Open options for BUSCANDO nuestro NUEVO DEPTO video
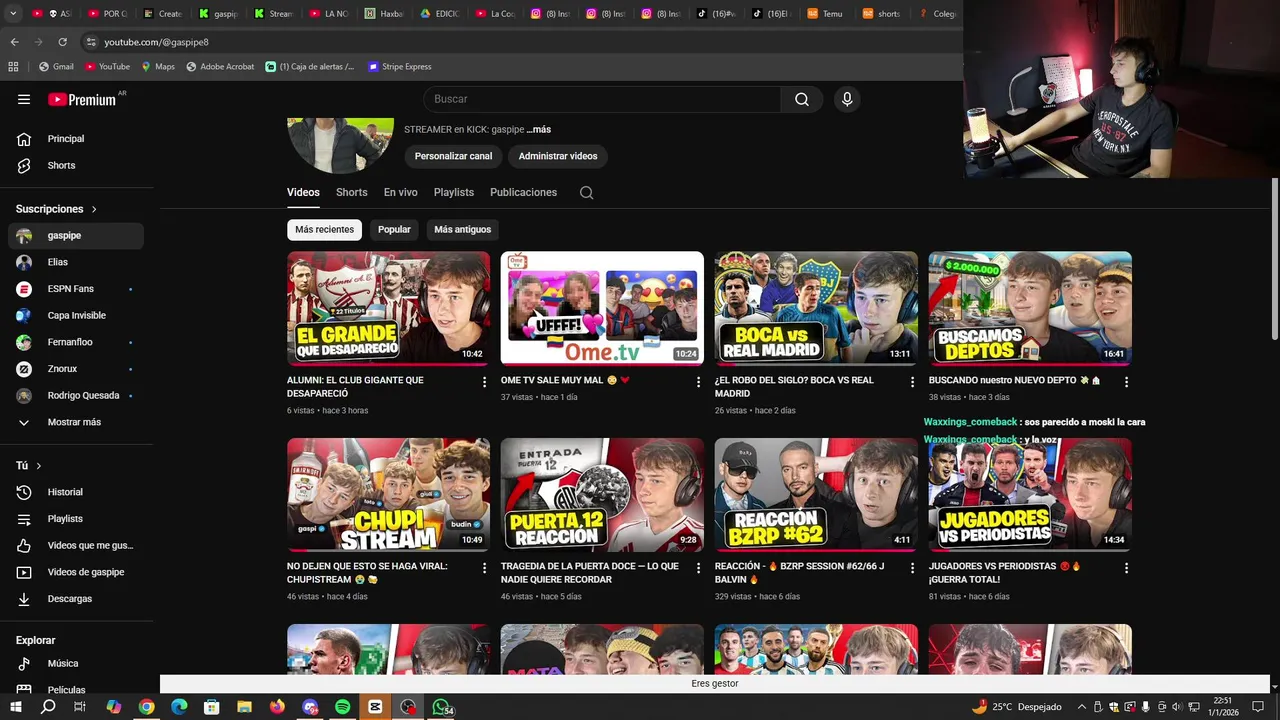Image resolution: width=1280 pixels, height=720 pixels. [x=1126, y=382]
